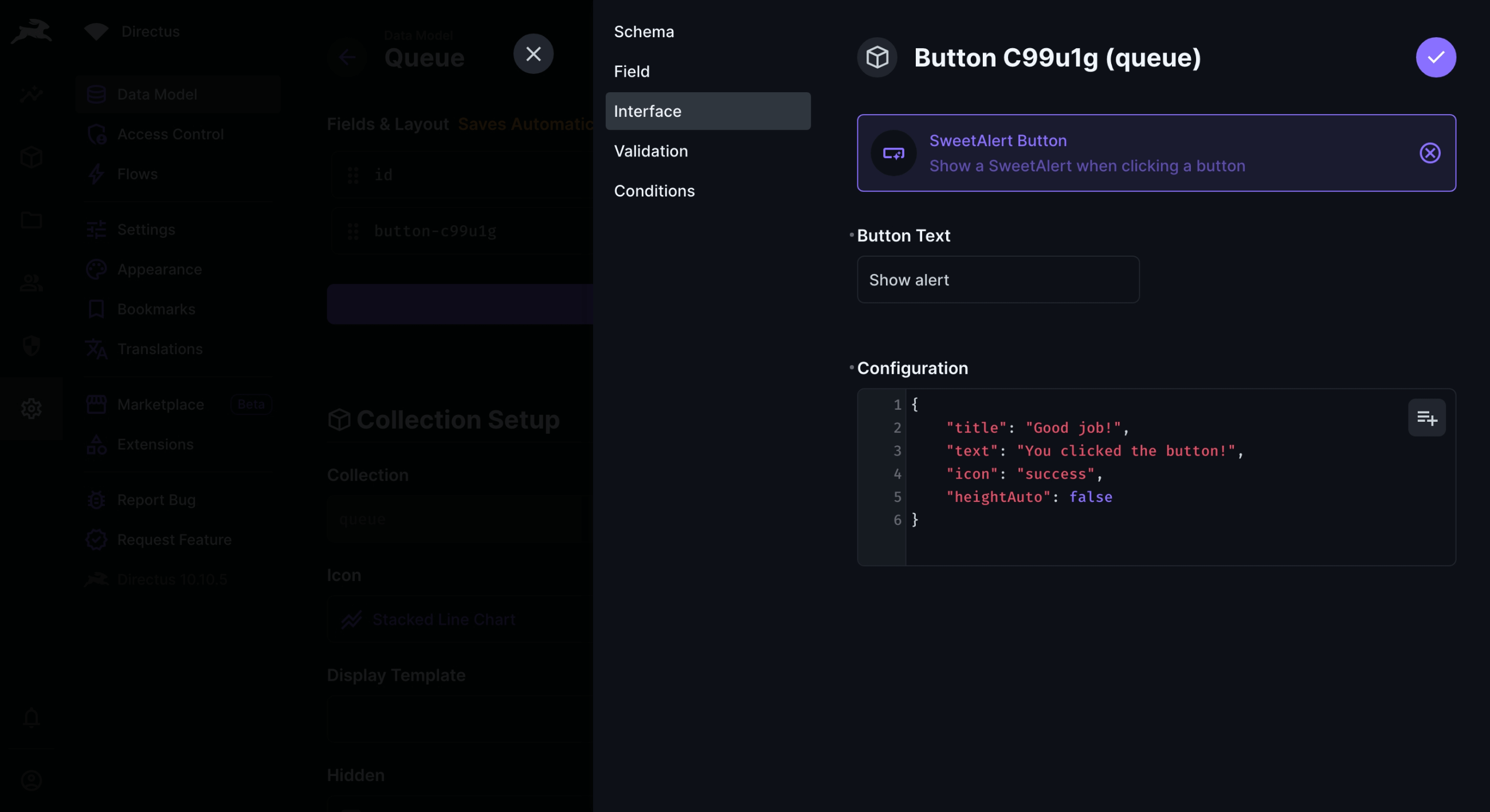The height and width of the screenshot is (812, 1490).
Task: Expand the Field configuration panel
Action: [632, 71]
